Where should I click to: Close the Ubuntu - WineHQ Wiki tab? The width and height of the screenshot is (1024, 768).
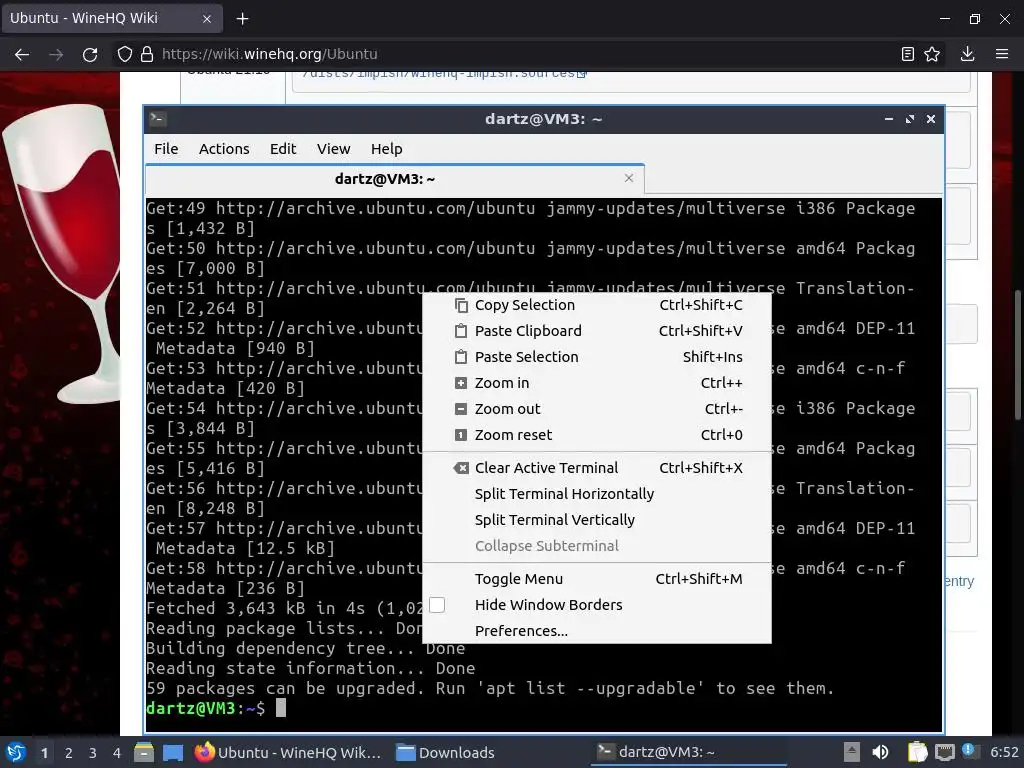[207, 19]
